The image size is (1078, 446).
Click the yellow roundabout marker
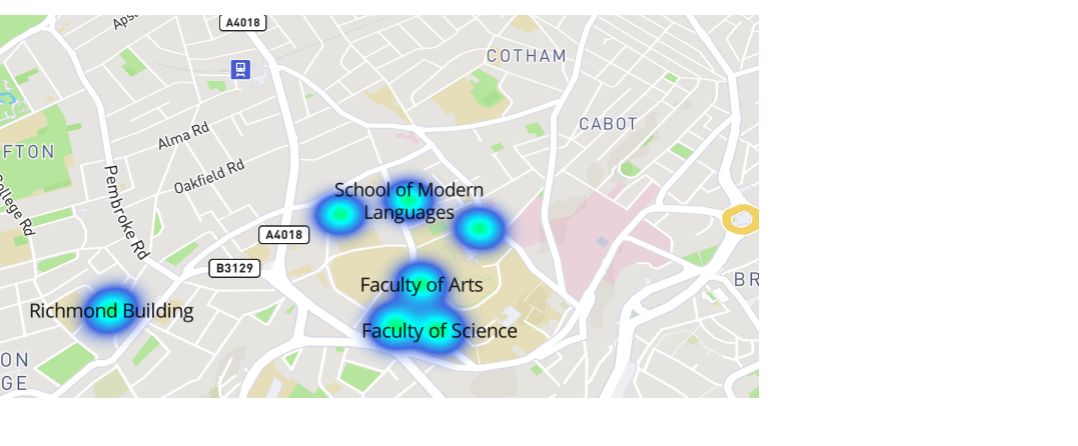(741, 219)
